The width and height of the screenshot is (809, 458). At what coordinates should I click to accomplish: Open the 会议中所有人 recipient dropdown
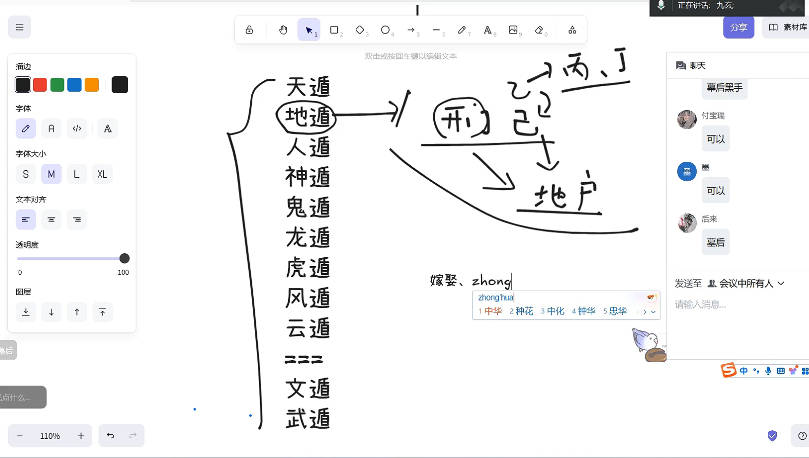pyautogui.click(x=745, y=284)
